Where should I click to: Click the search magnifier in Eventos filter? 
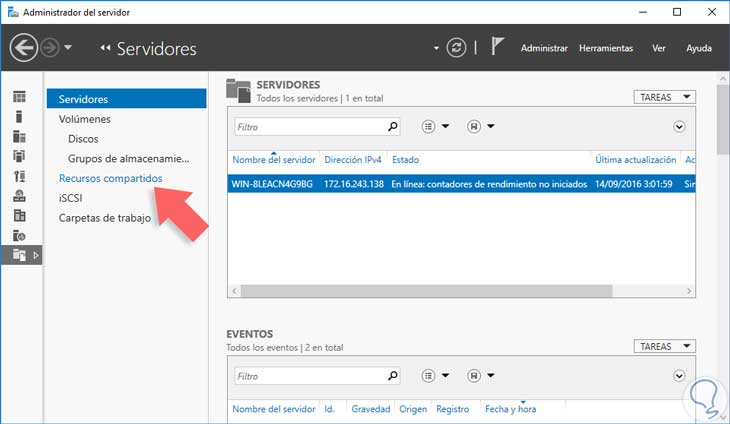[393, 376]
